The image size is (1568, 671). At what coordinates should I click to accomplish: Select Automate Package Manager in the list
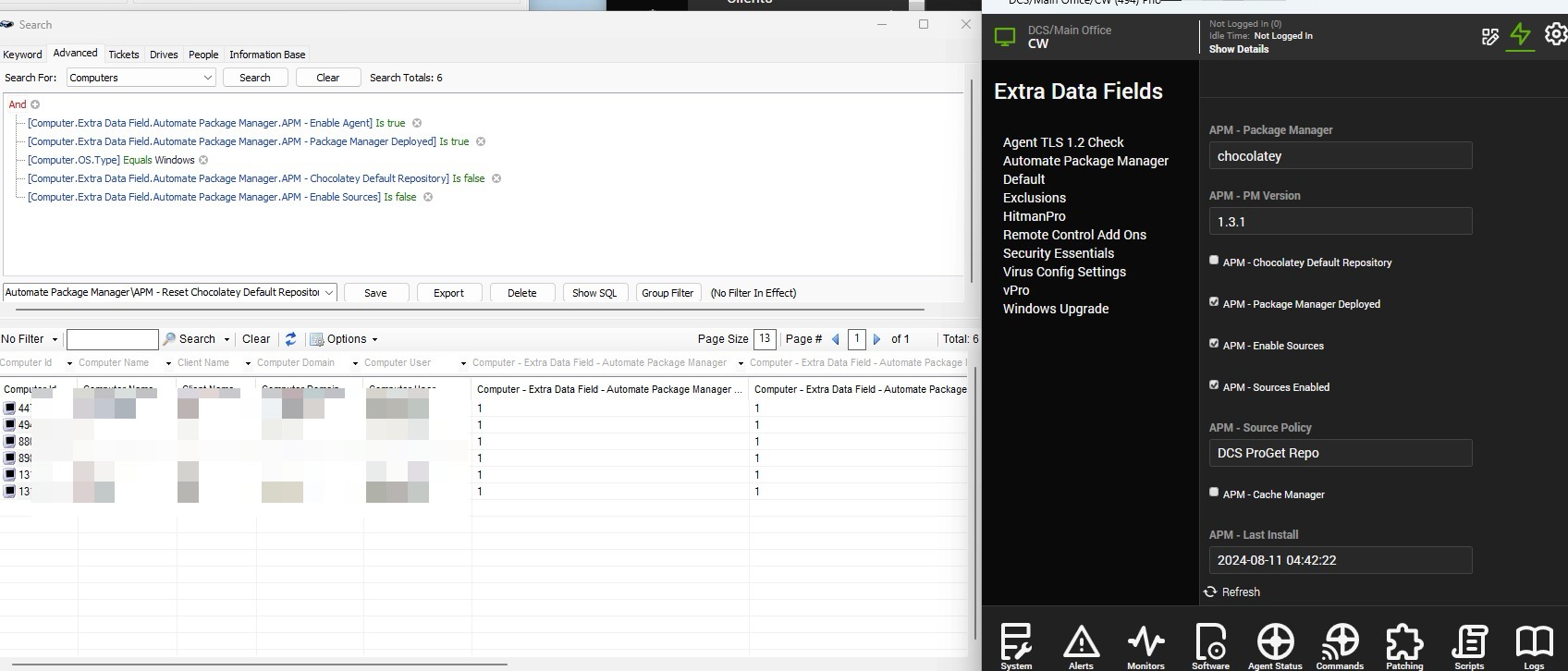pos(1085,161)
